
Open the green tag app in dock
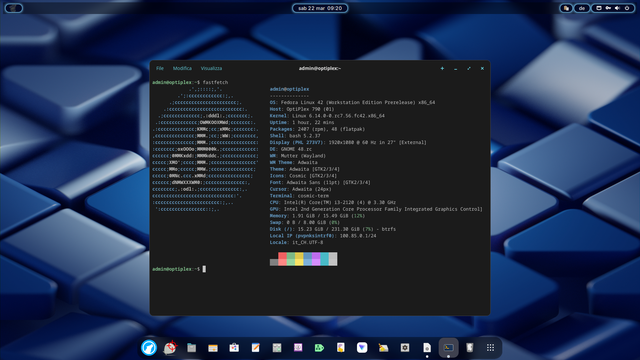point(319,348)
